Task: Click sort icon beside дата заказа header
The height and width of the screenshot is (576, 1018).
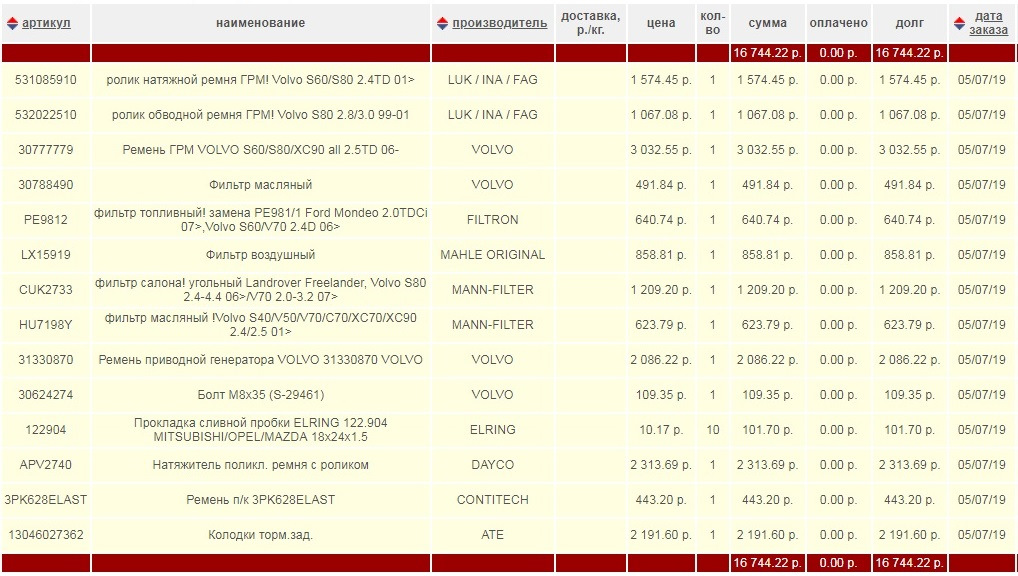Action: click(960, 23)
